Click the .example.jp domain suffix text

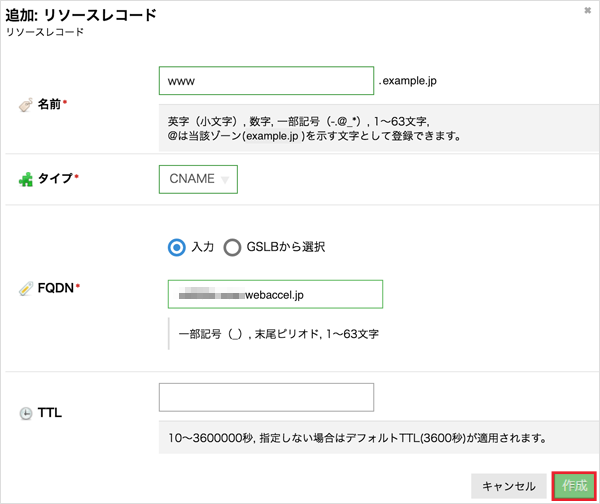[x=410, y=80]
